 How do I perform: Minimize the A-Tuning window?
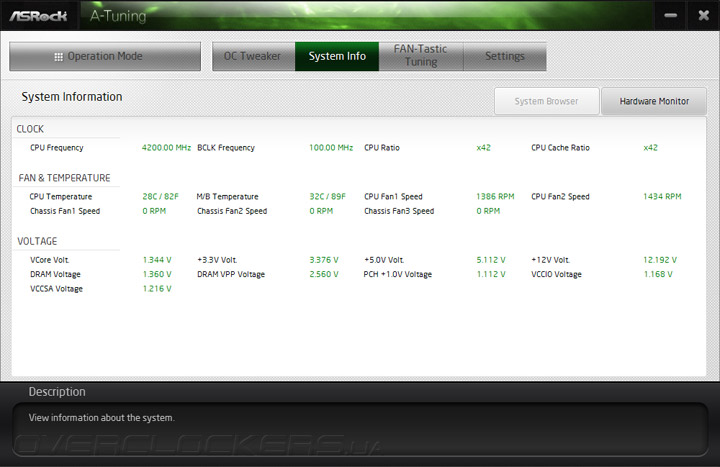[670, 16]
